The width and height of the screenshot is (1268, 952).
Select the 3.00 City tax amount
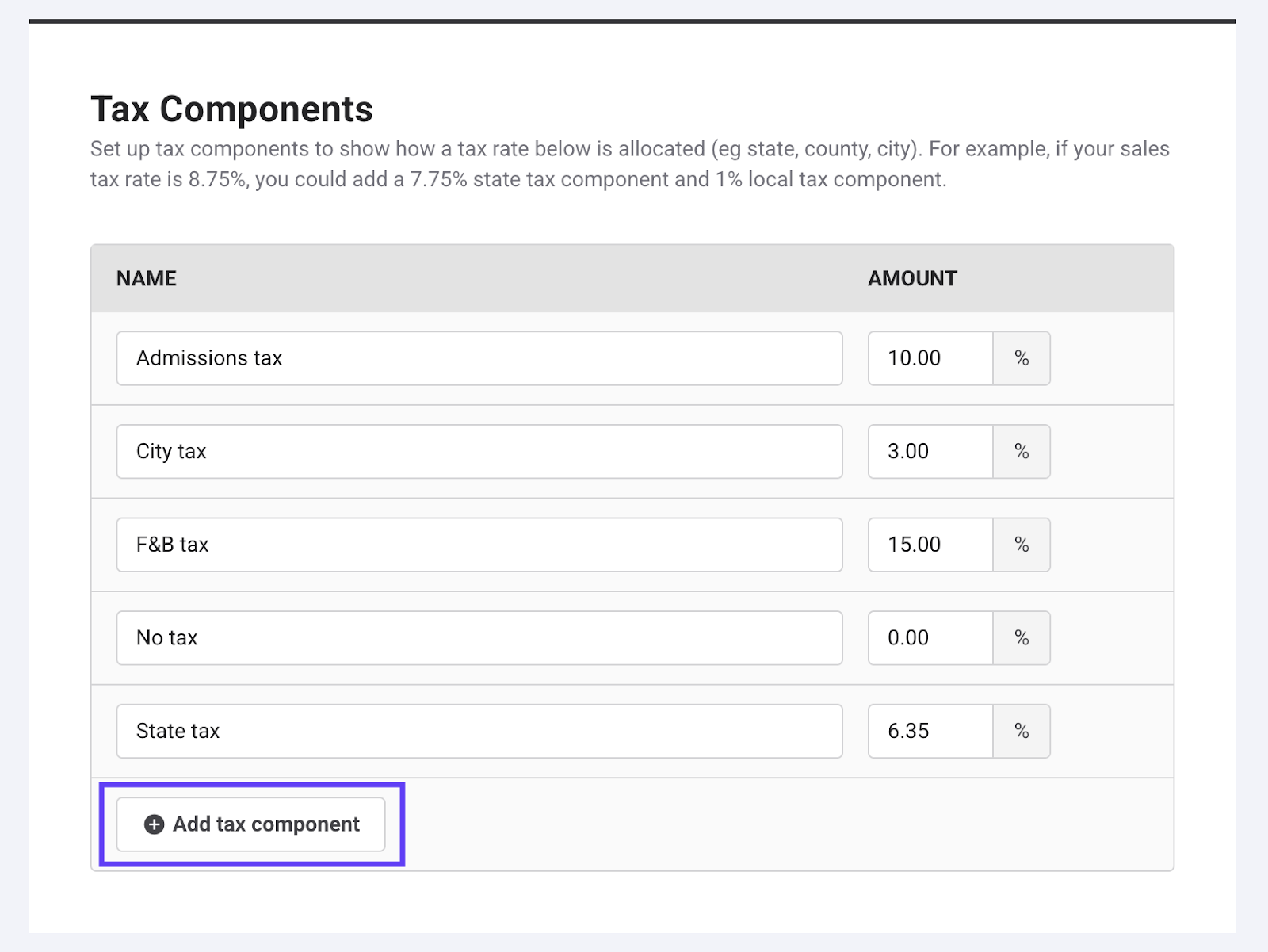(930, 452)
